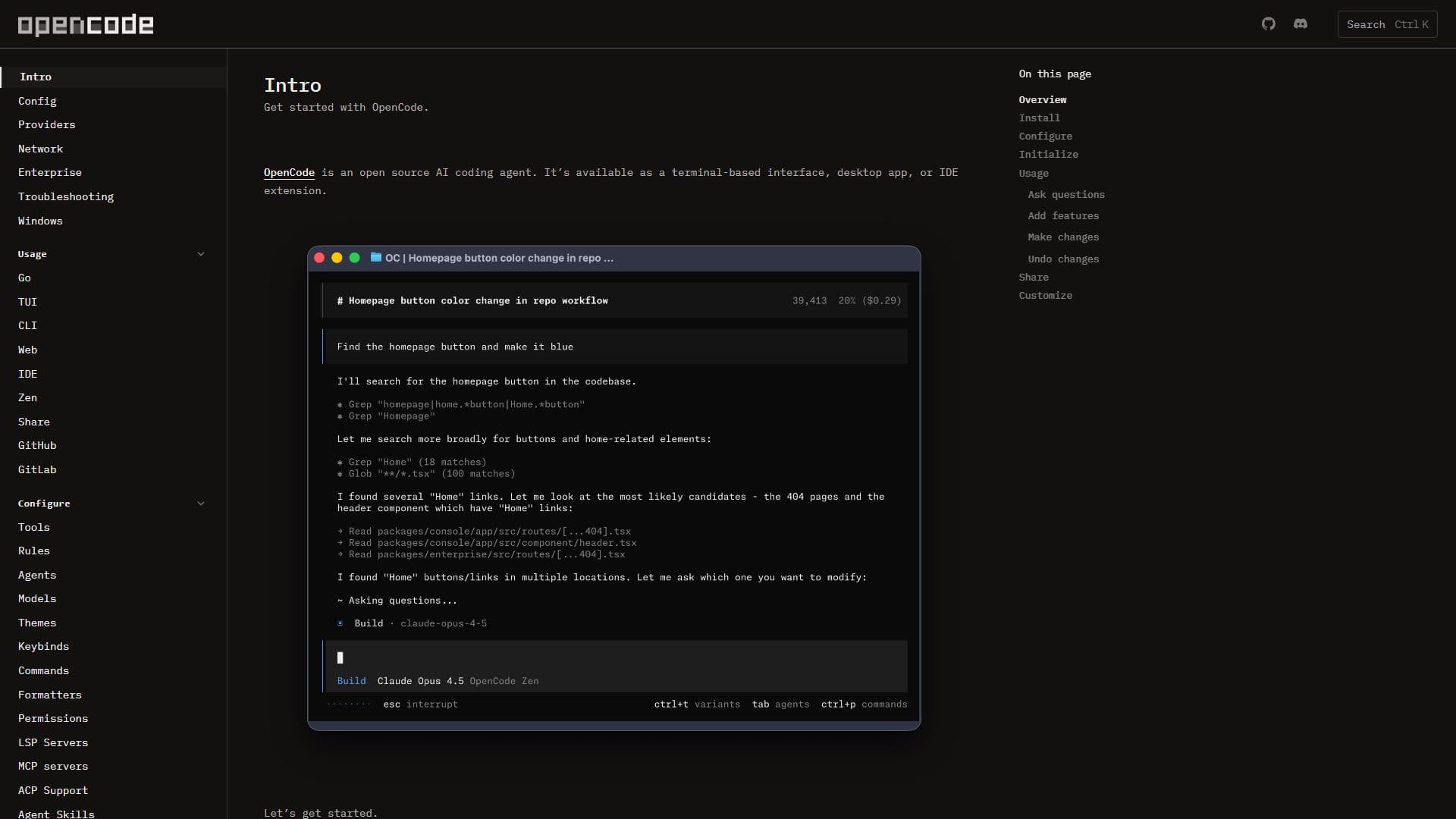Screen dimensions: 1456x819
Task: Open the Models configure page
Action: pyautogui.click(x=37, y=598)
